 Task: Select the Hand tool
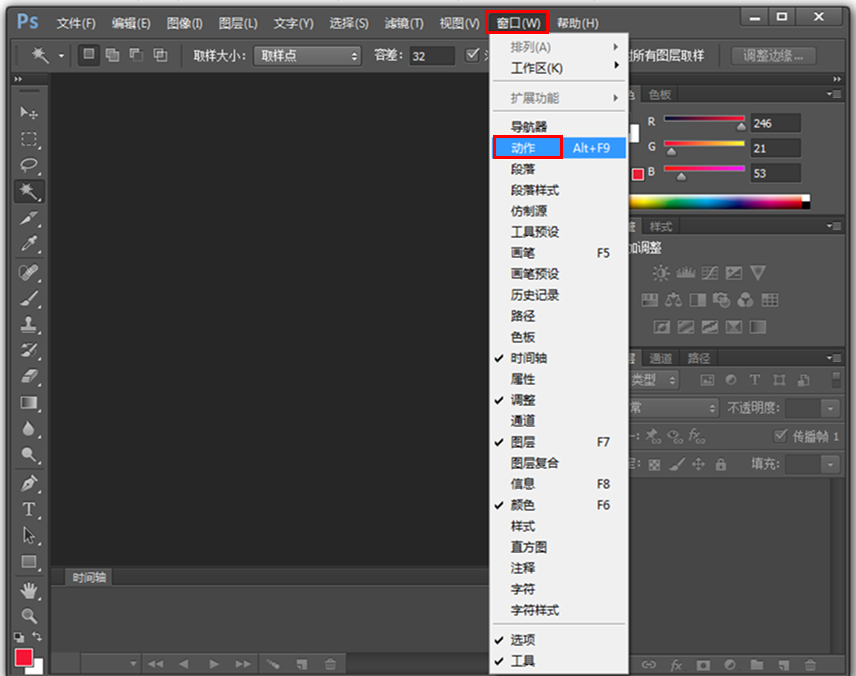pos(29,589)
